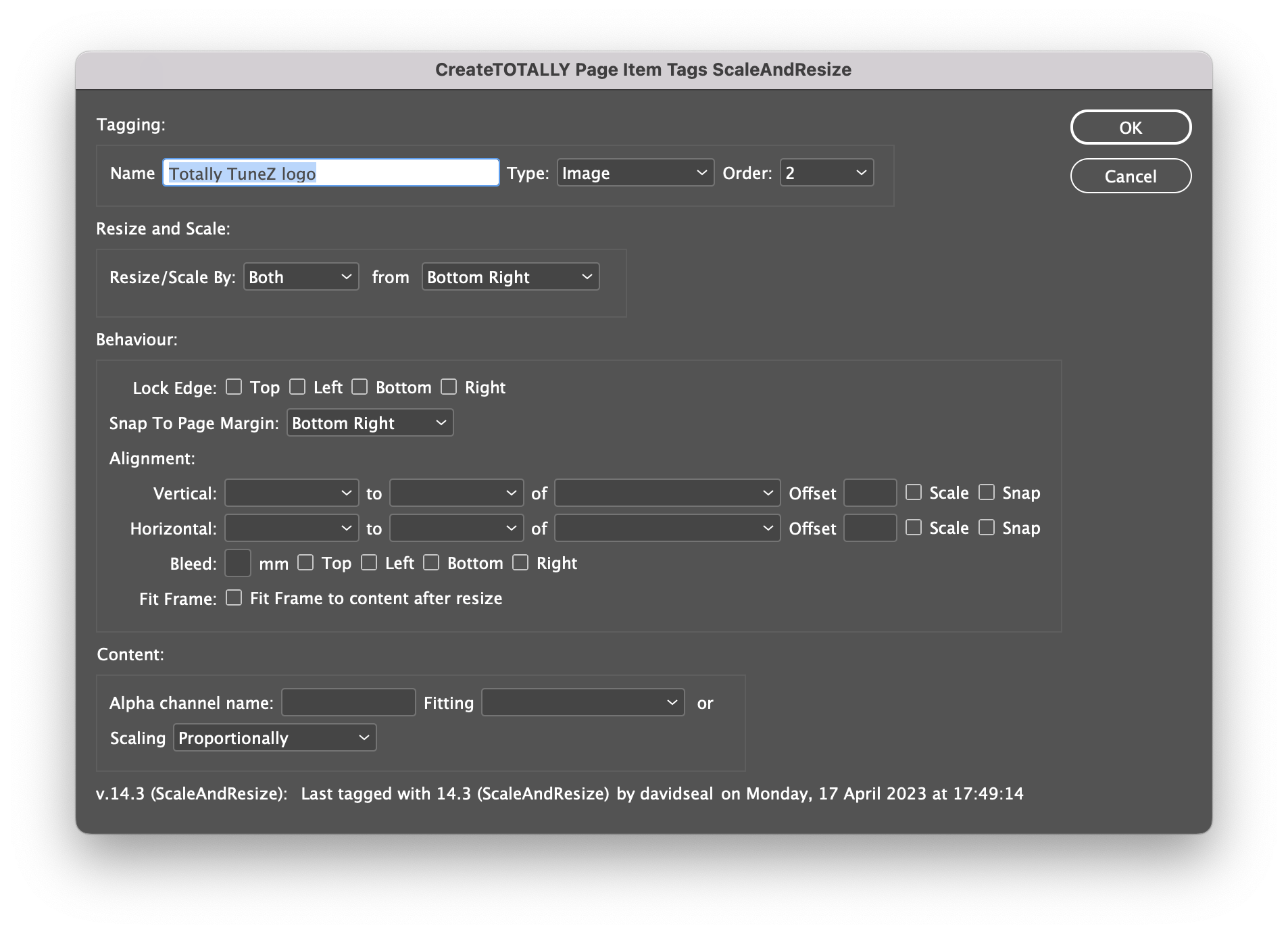Enable Snap in Horizontal alignment row
Image resolution: width=1288 pixels, height=934 pixels.
click(987, 527)
